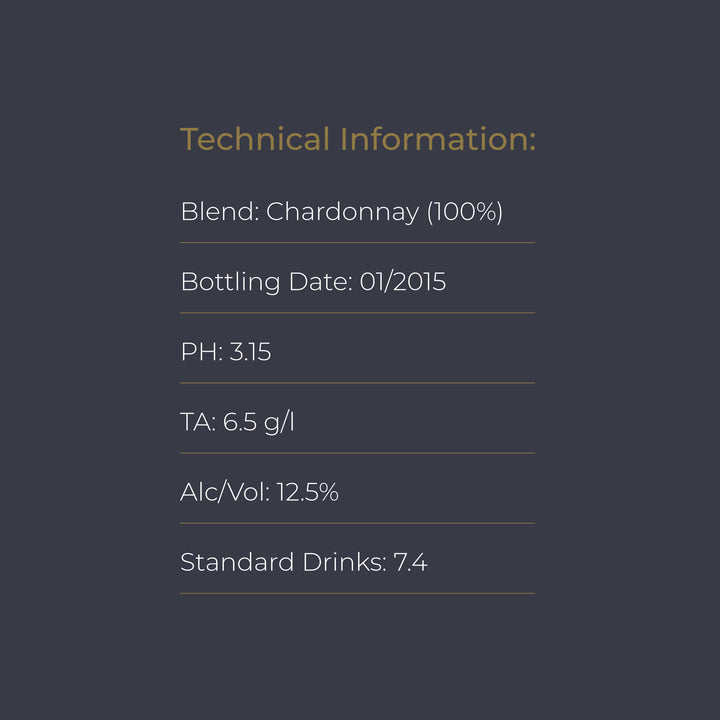
Task: Click the Standard Drinks: 7.4 text
Action: point(304,562)
